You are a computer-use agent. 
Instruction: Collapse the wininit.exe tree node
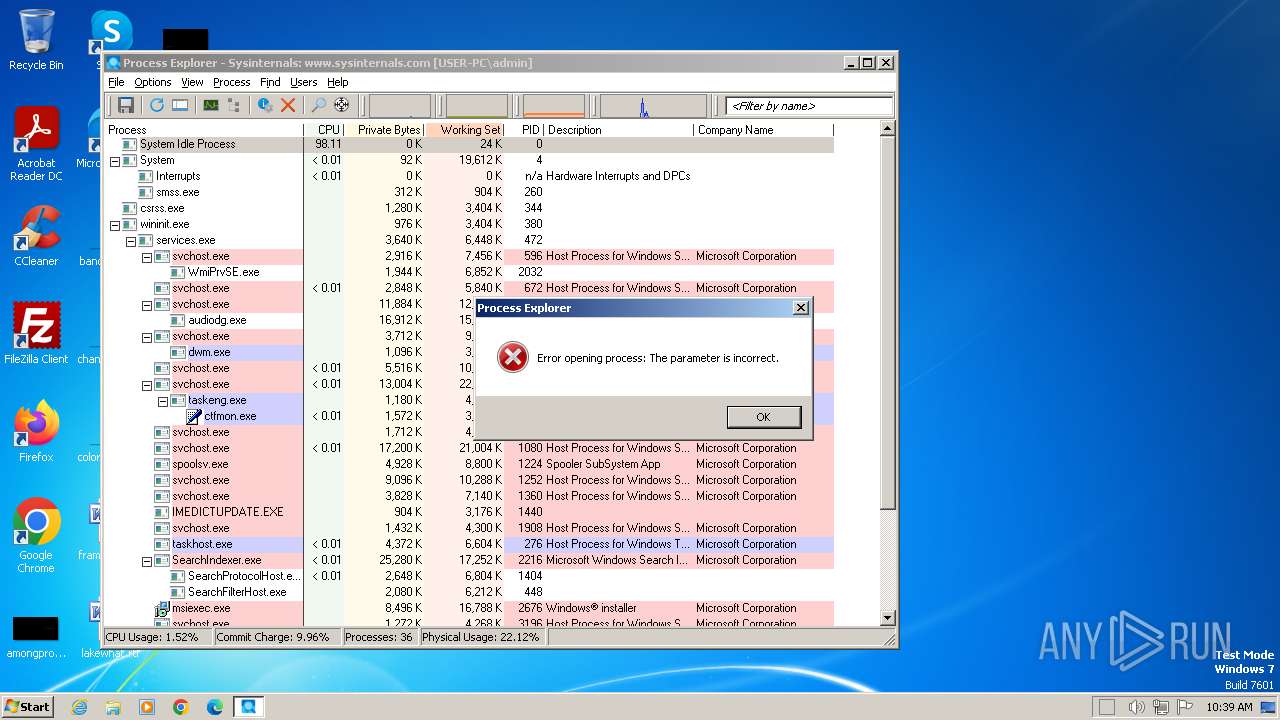pyautogui.click(x=114, y=224)
